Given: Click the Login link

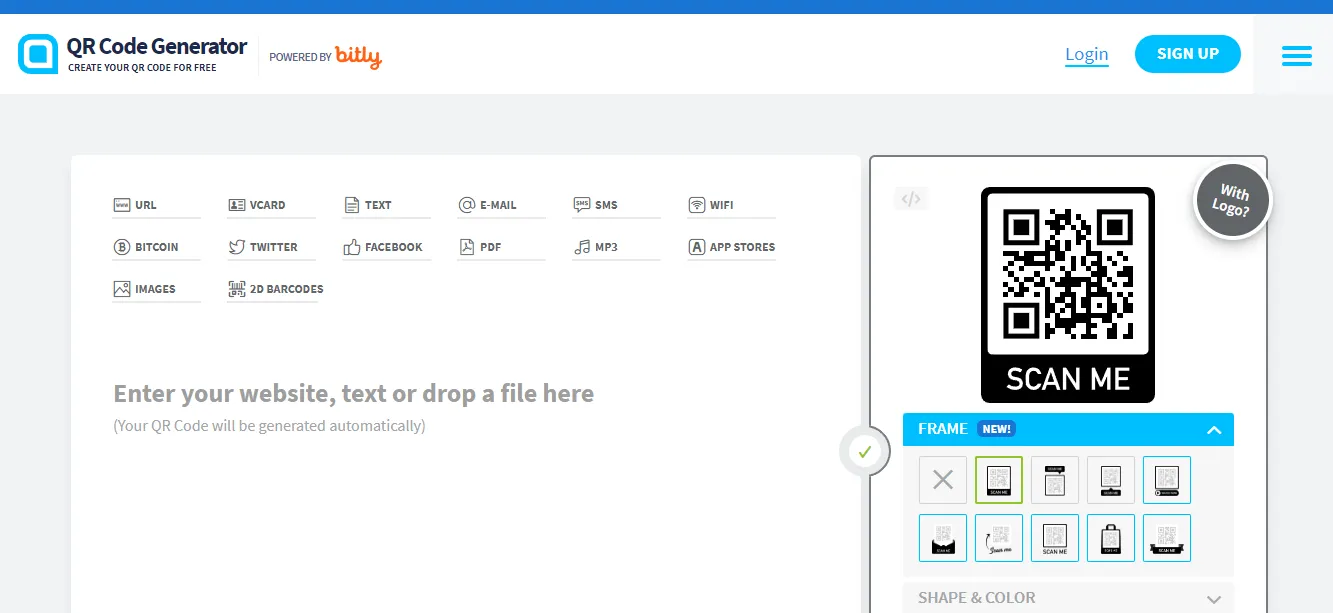Looking at the screenshot, I should (1086, 54).
